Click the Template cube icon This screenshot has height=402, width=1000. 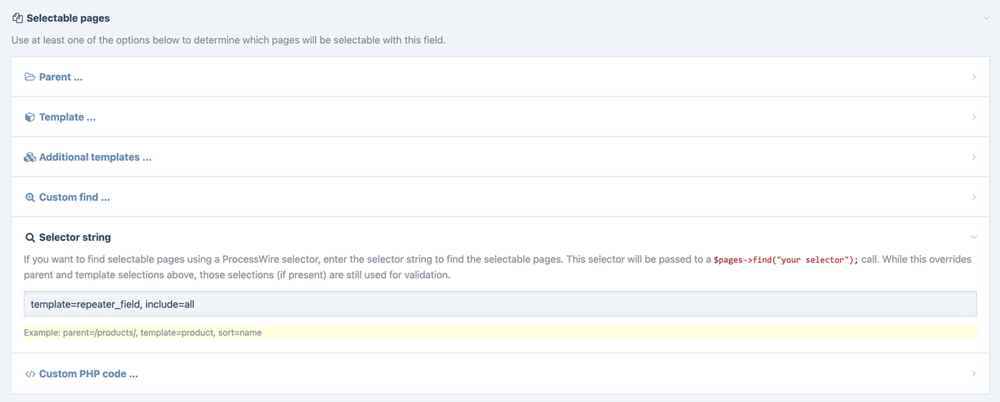coord(30,117)
